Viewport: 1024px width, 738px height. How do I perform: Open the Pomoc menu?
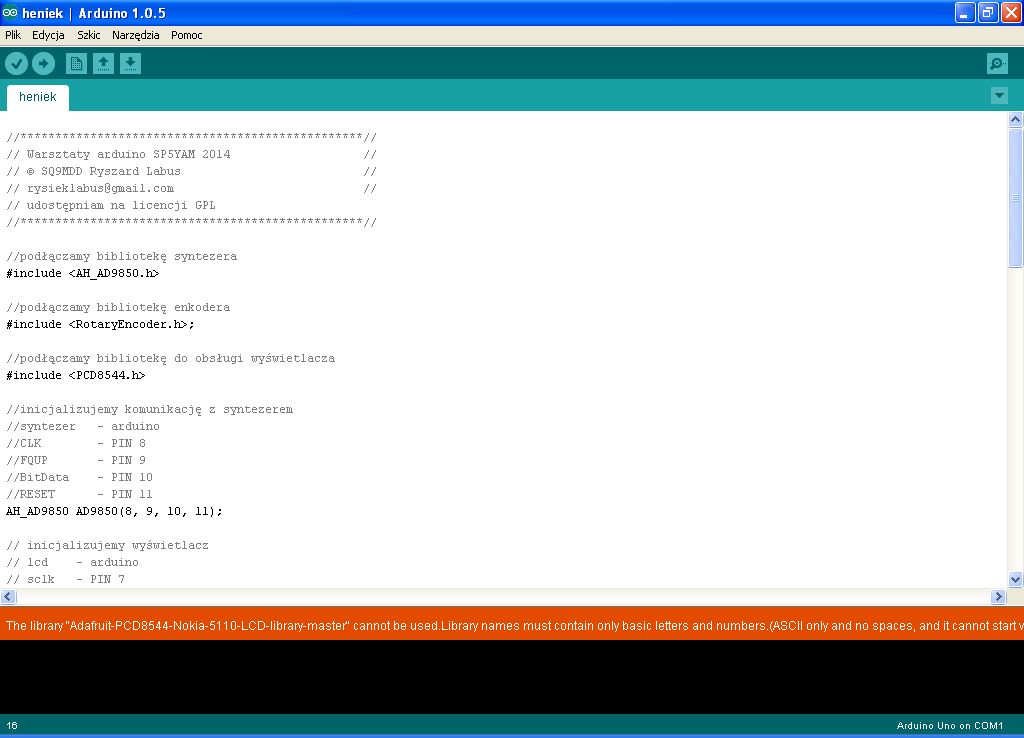pos(187,35)
